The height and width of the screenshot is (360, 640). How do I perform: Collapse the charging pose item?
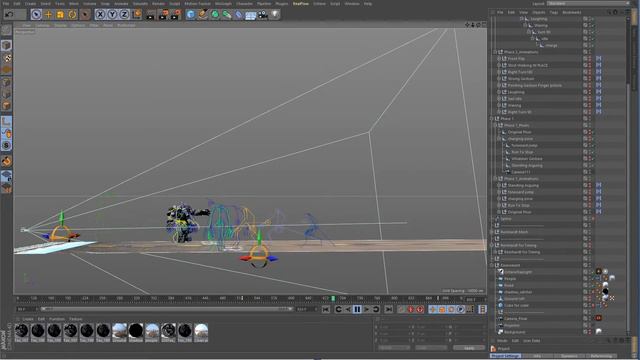click(499, 139)
